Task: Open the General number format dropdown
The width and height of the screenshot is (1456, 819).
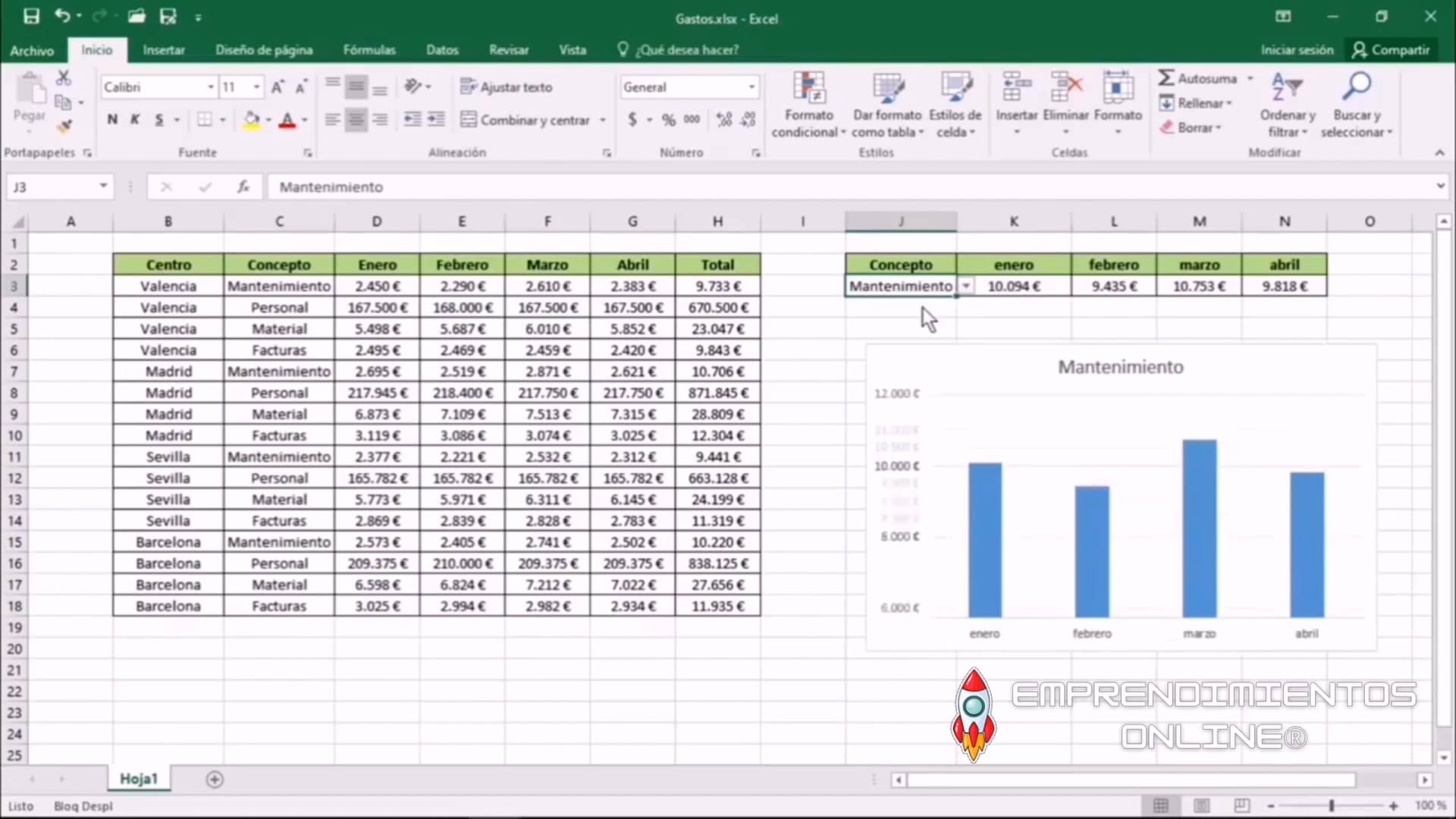Action: point(750,86)
